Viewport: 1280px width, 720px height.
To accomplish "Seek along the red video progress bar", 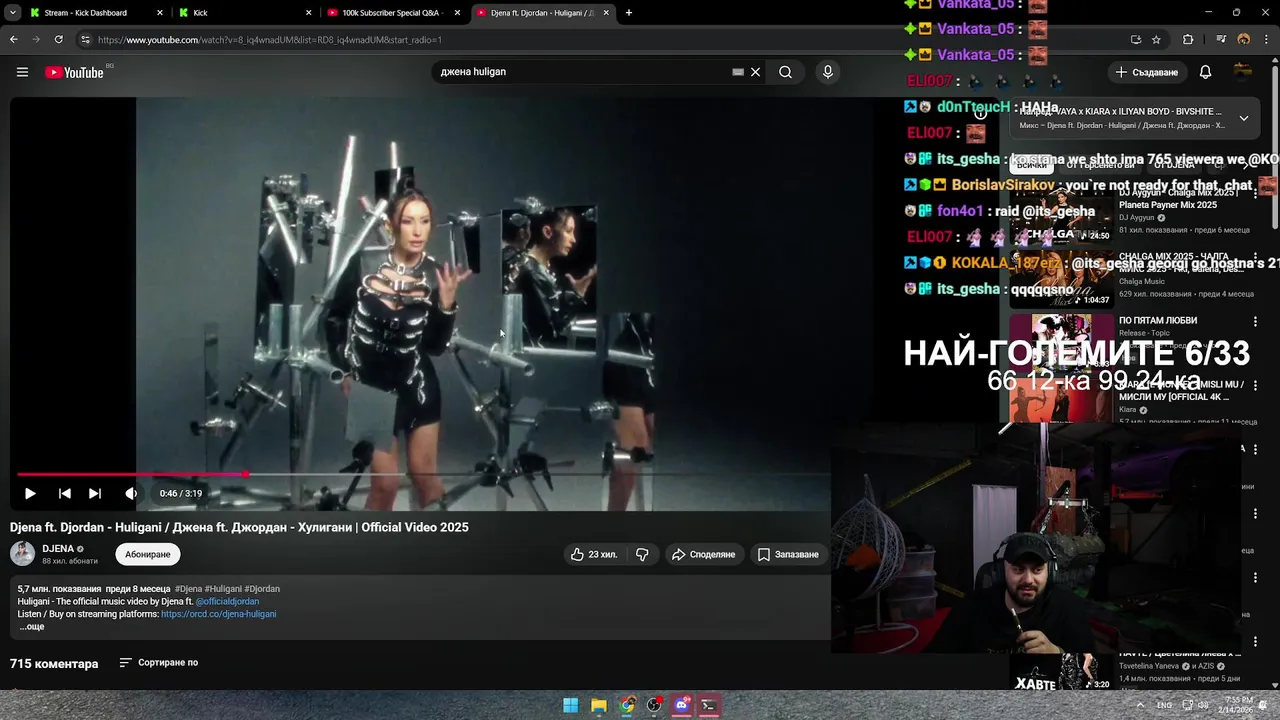I will click(x=423, y=474).
